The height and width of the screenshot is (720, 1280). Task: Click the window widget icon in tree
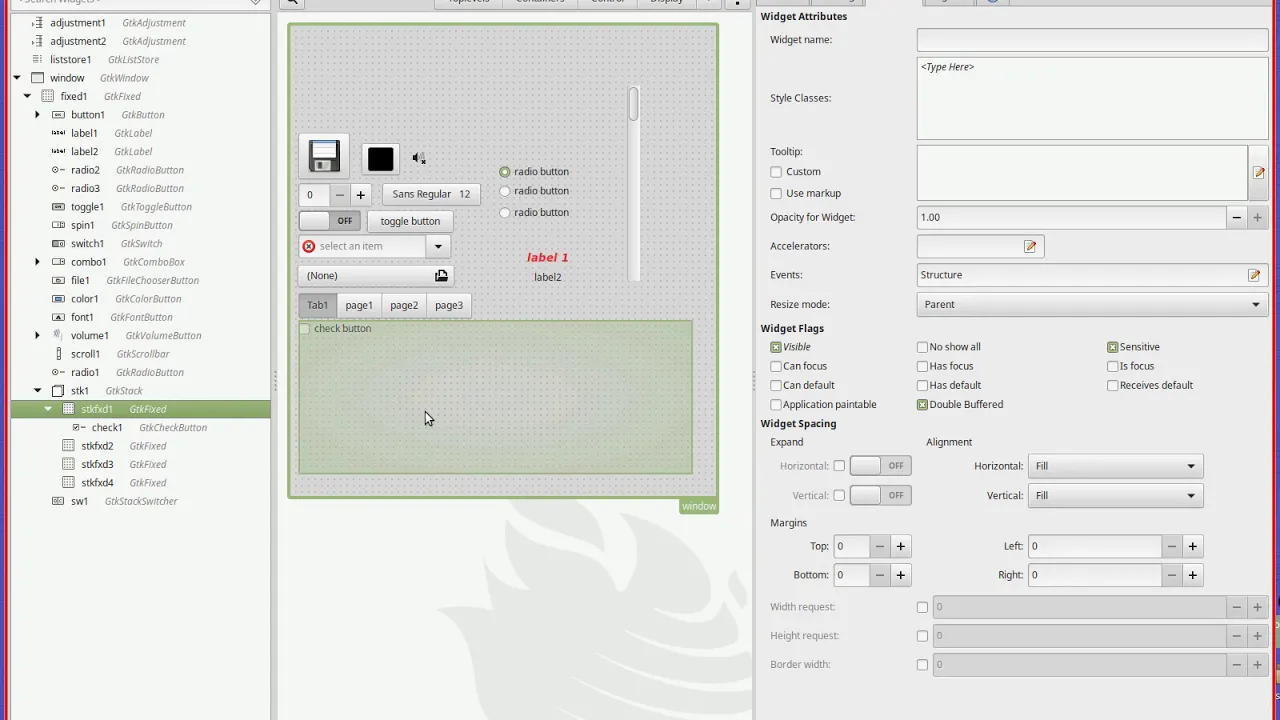[x=38, y=78]
